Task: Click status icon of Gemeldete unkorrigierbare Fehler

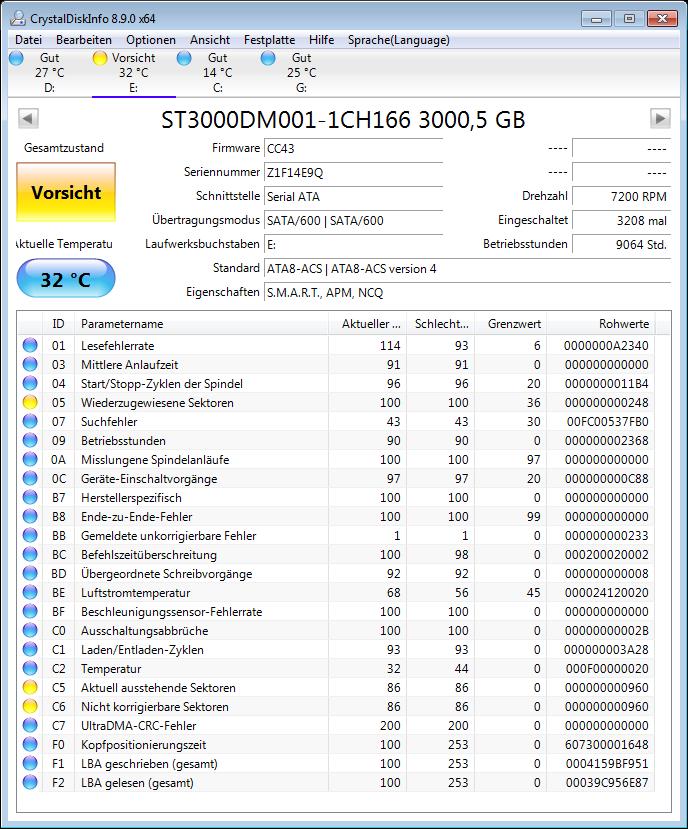Action: click(30, 536)
